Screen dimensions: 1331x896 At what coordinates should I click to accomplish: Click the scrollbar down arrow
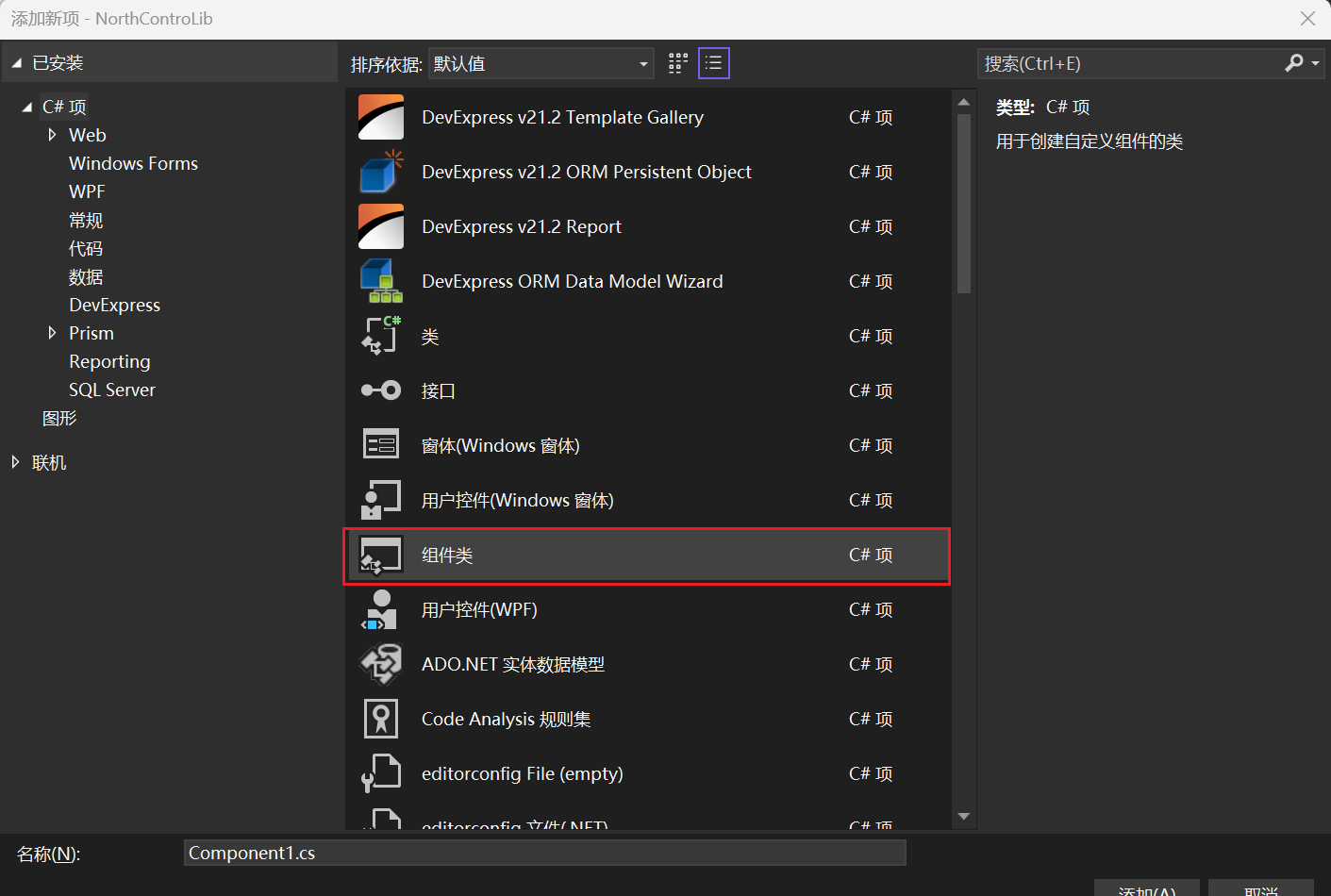click(x=963, y=817)
